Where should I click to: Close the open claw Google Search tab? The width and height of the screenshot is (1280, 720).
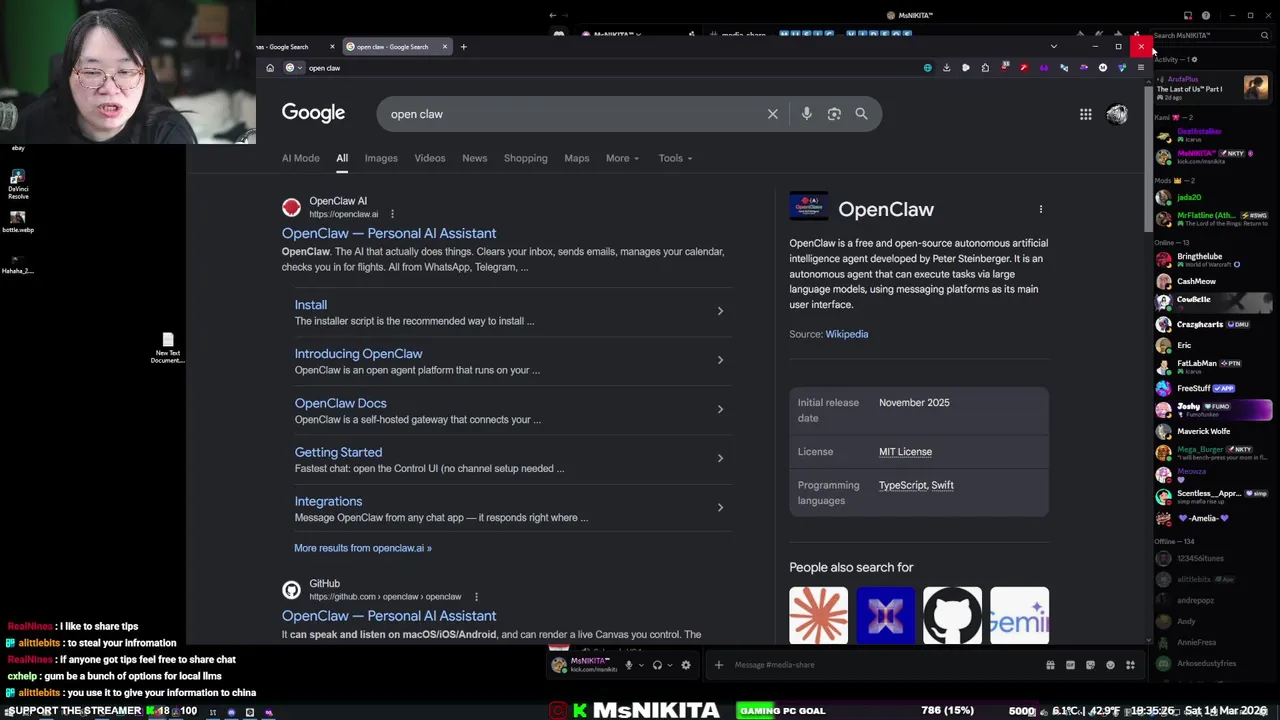pyautogui.click(x=444, y=47)
